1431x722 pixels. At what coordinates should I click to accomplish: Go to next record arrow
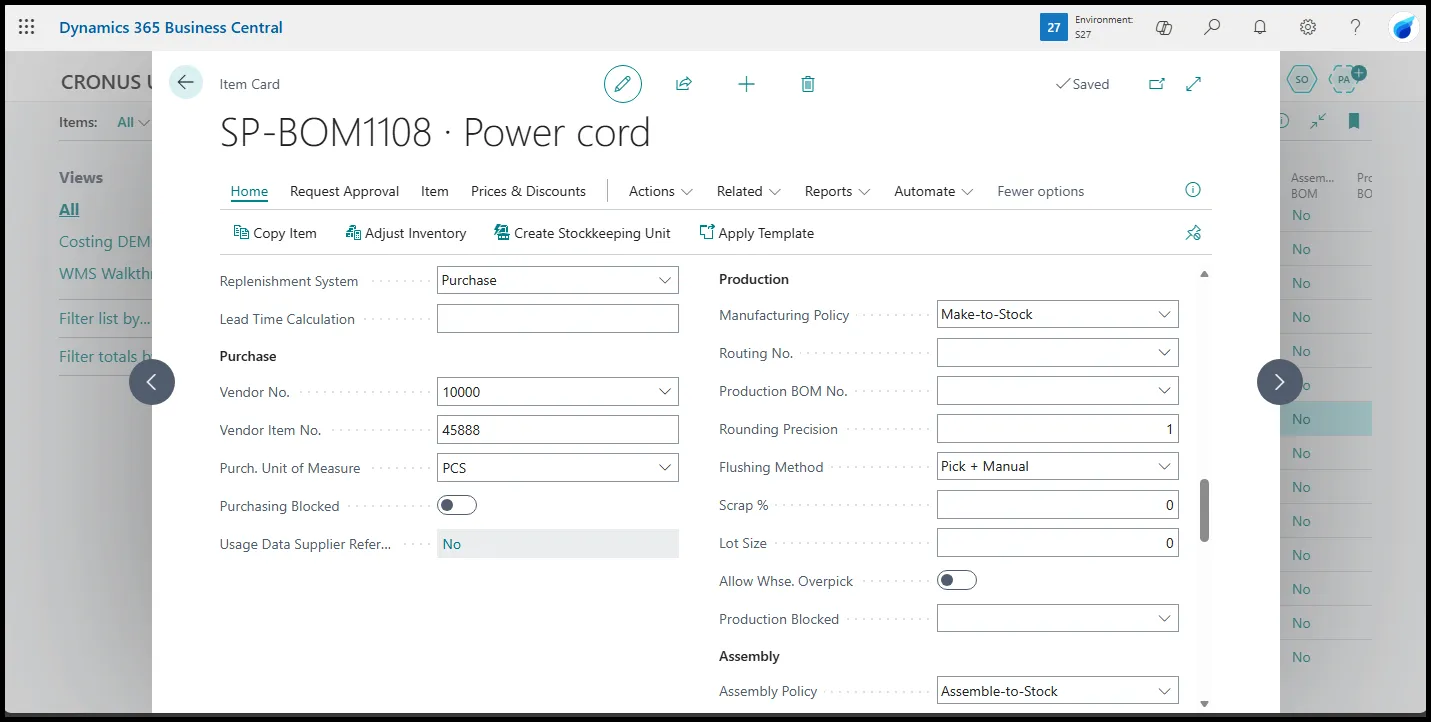(1280, 381)
